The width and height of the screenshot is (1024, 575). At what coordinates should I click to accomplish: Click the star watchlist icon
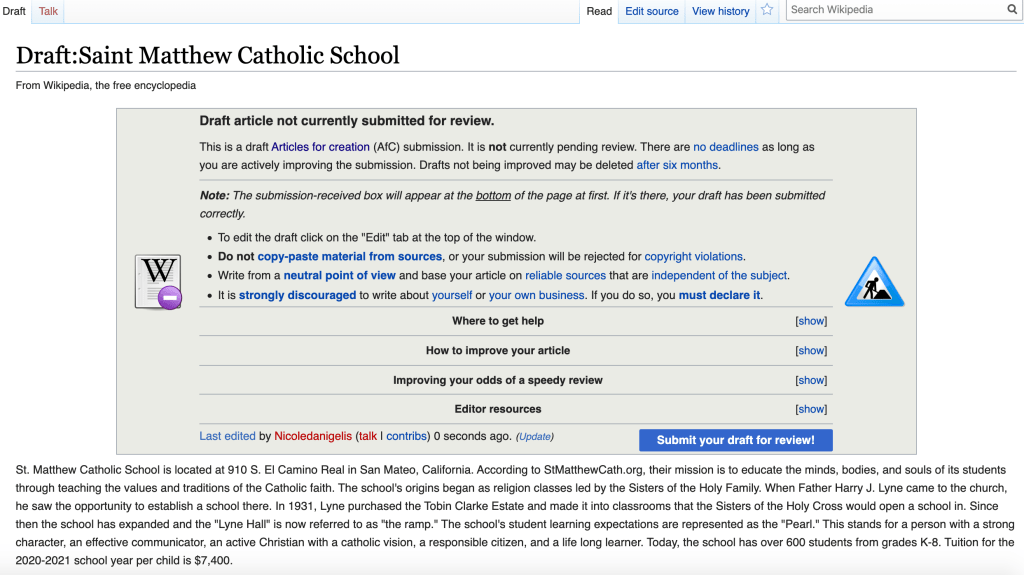pos(767,11)
